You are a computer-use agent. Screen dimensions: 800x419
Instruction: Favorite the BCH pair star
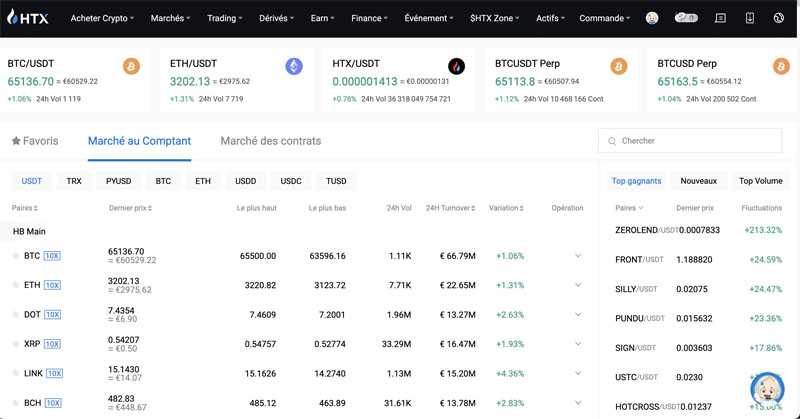(15, 403)
